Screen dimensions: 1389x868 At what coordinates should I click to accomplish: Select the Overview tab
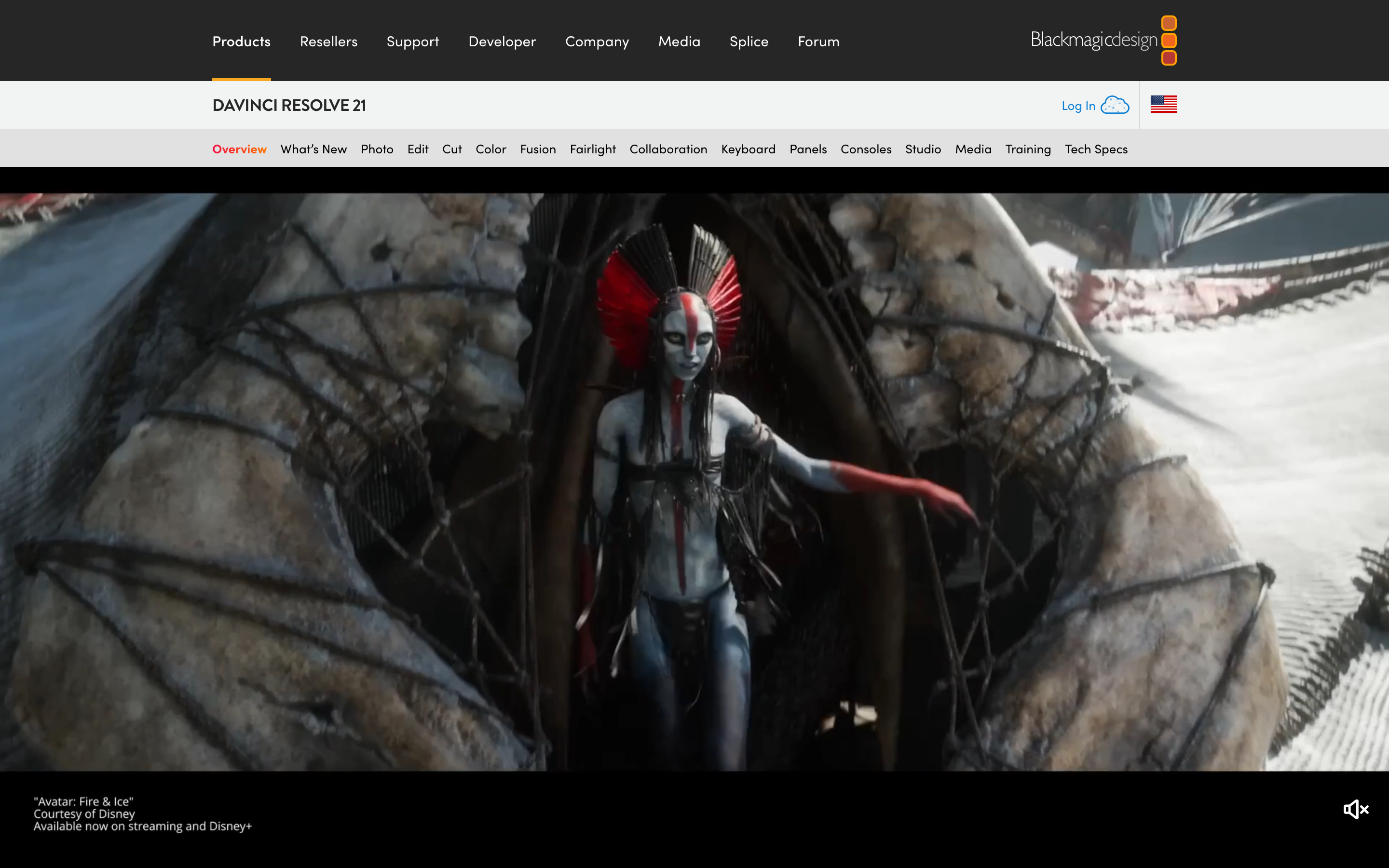239,149
